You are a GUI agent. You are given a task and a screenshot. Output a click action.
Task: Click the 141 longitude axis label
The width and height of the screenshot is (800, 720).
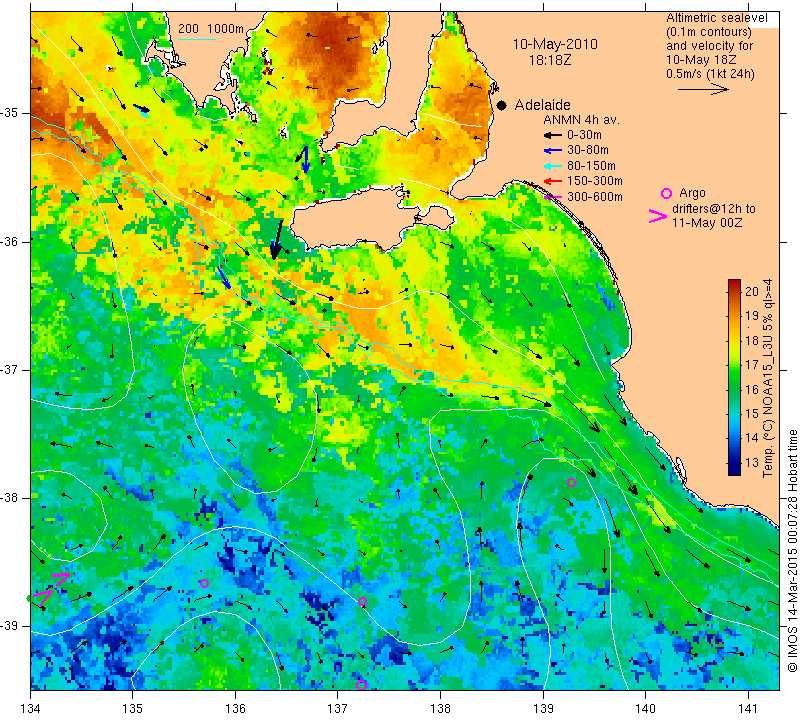(x=748, y=708)
